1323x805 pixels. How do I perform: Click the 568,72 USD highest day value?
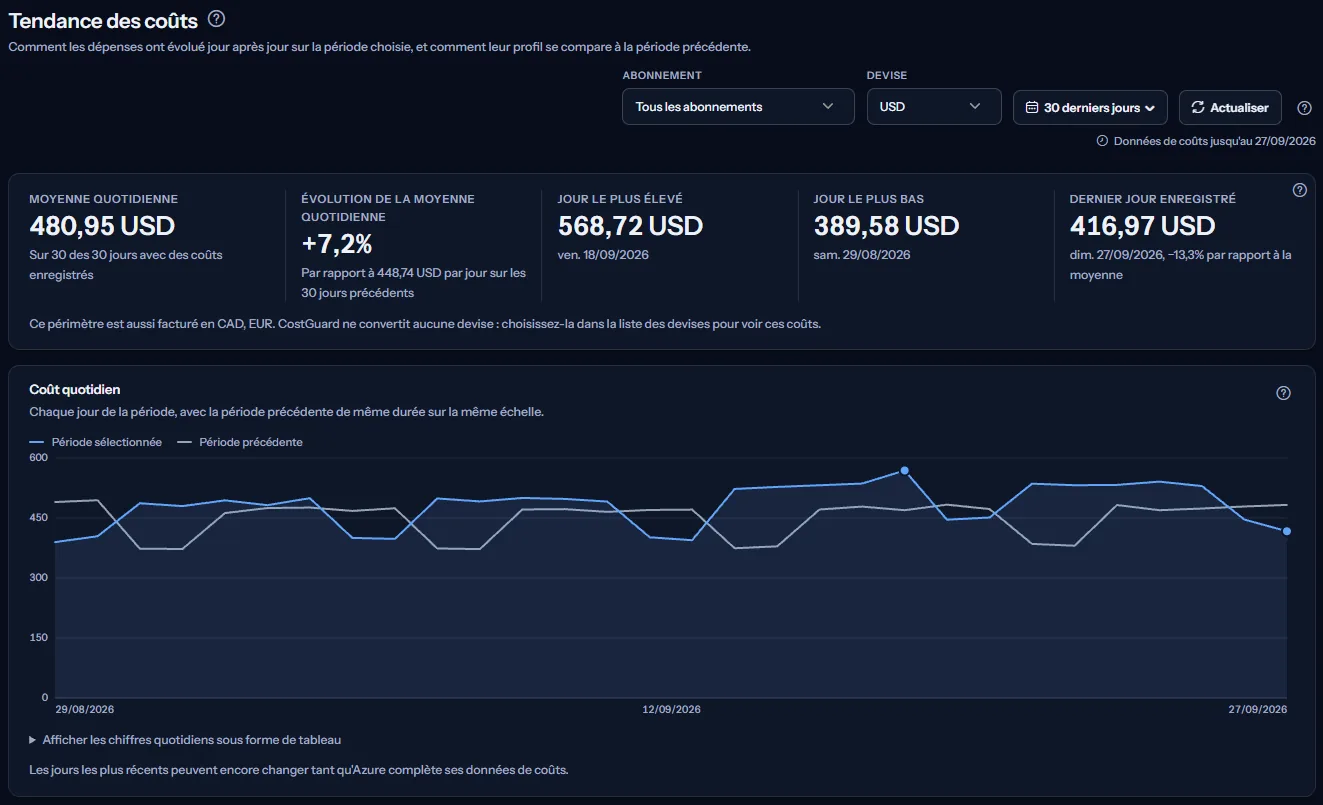point(630,226)
